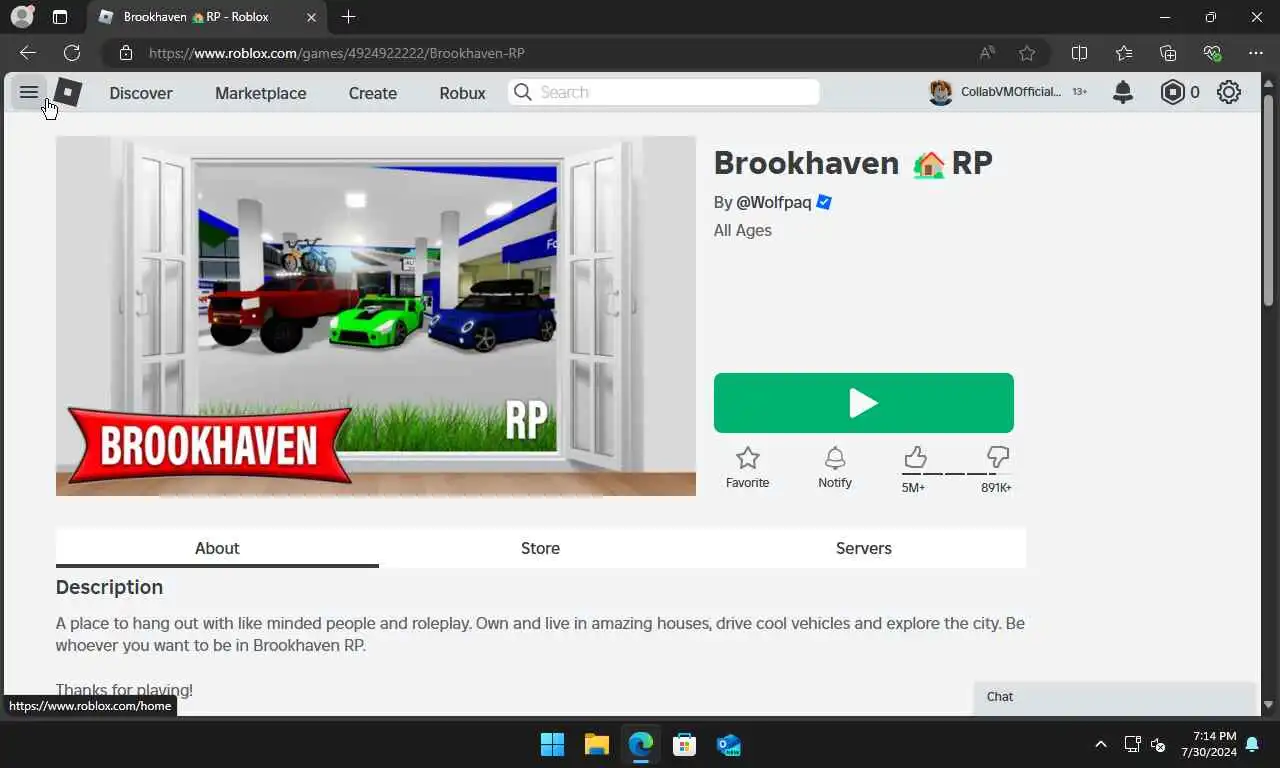Enable Notify bell for Brookhaven
The image size is (1280, 768).
(835, 468)
